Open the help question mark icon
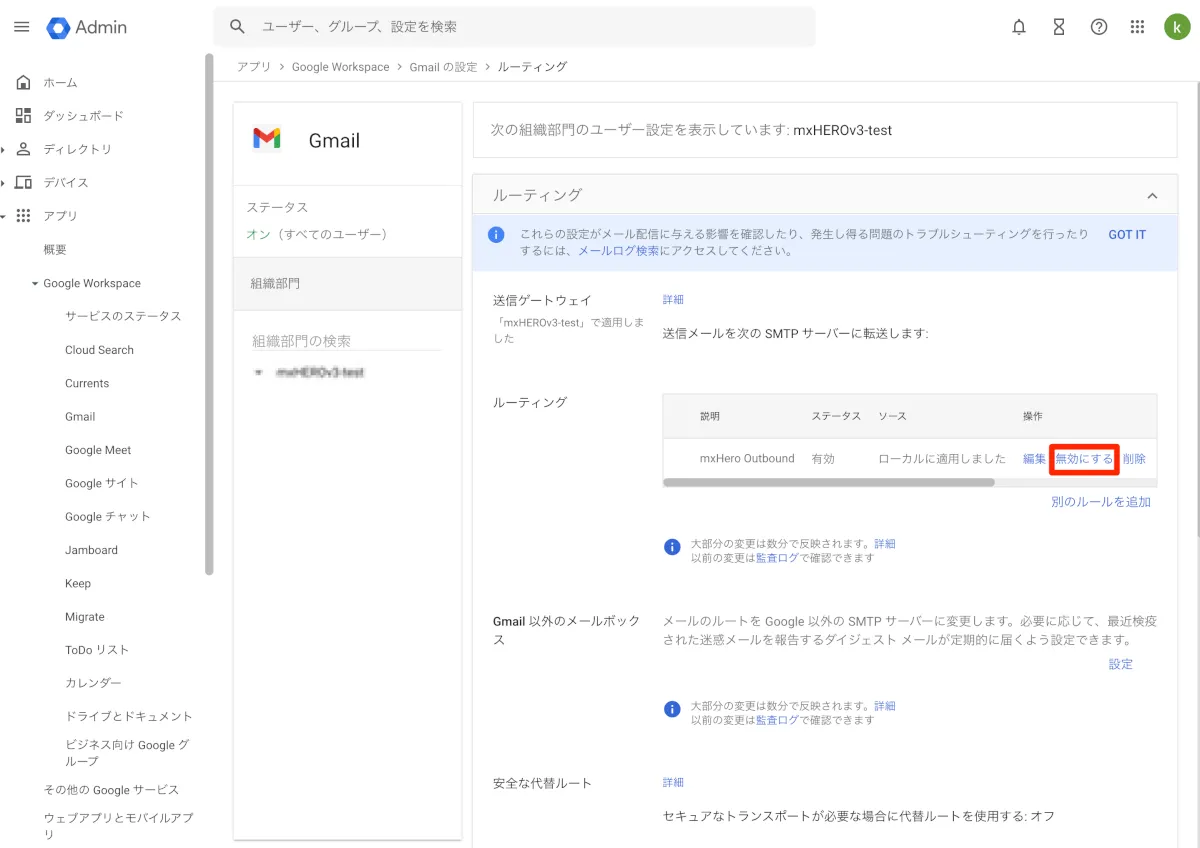 coord(1099,27)
